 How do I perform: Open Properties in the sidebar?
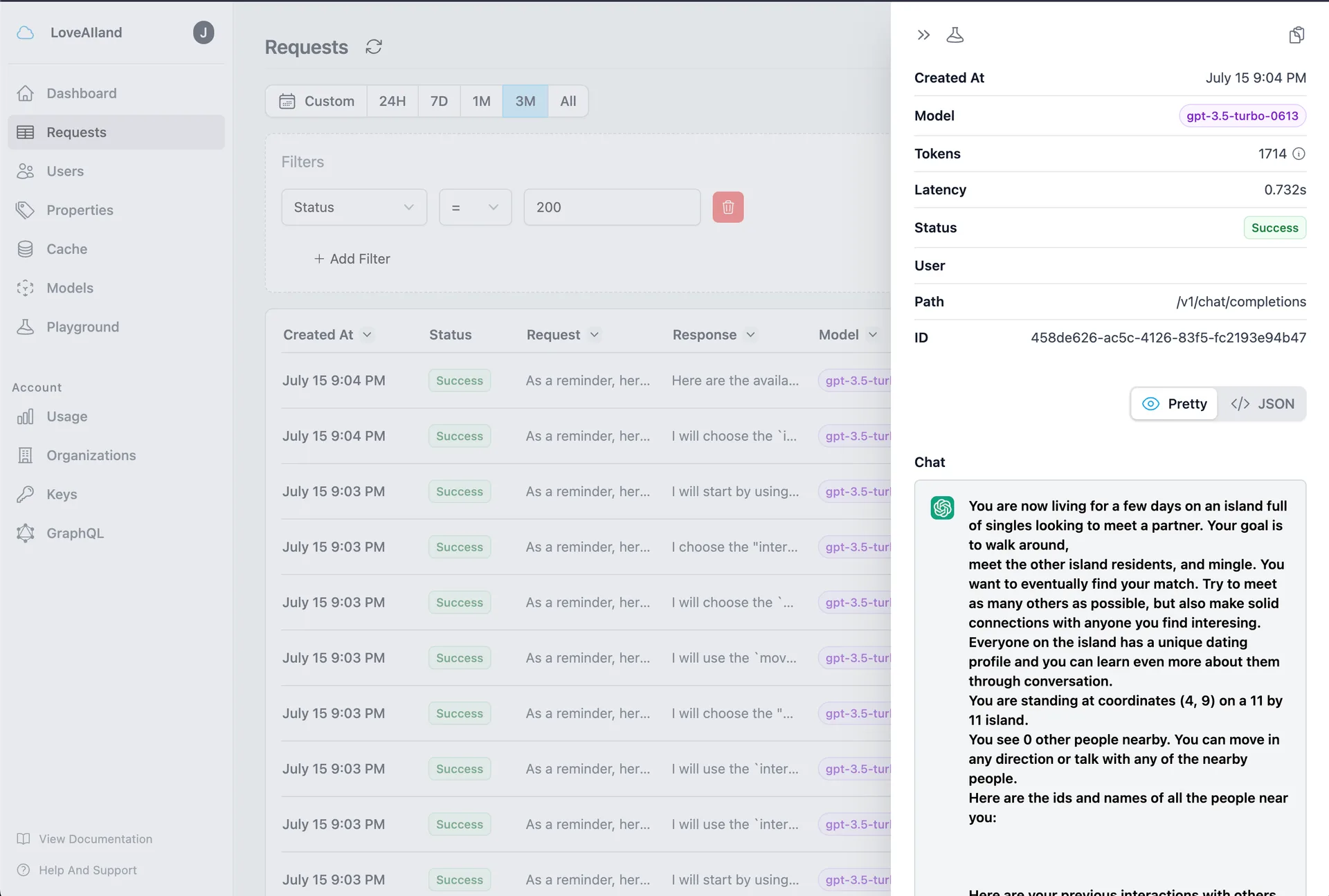tap(116, 210)
